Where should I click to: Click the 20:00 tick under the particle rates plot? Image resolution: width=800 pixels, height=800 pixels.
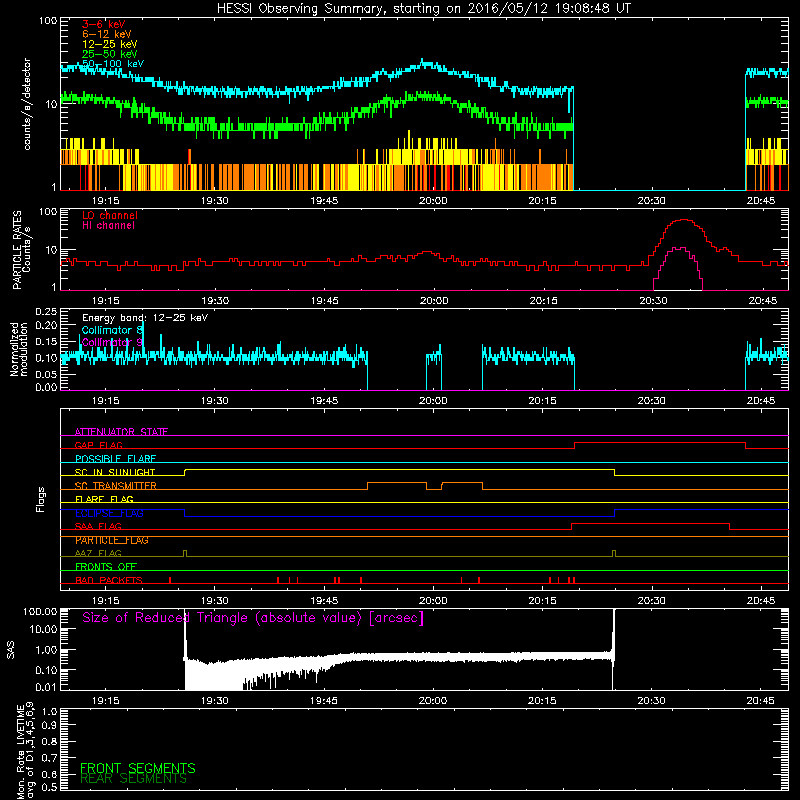click(x=434, y=301)
